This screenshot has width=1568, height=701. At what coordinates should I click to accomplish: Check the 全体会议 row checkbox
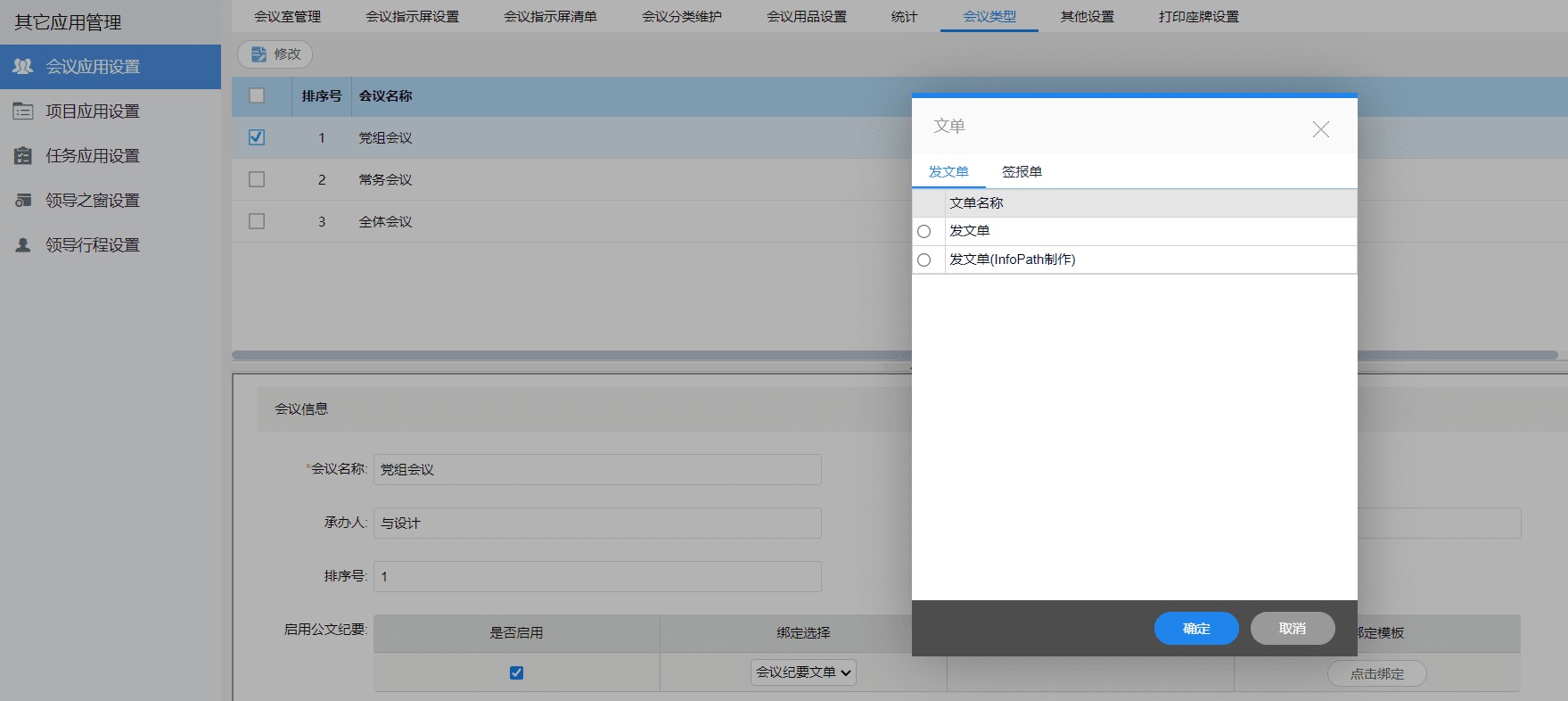pyautogui.click(x=257, y=221)
